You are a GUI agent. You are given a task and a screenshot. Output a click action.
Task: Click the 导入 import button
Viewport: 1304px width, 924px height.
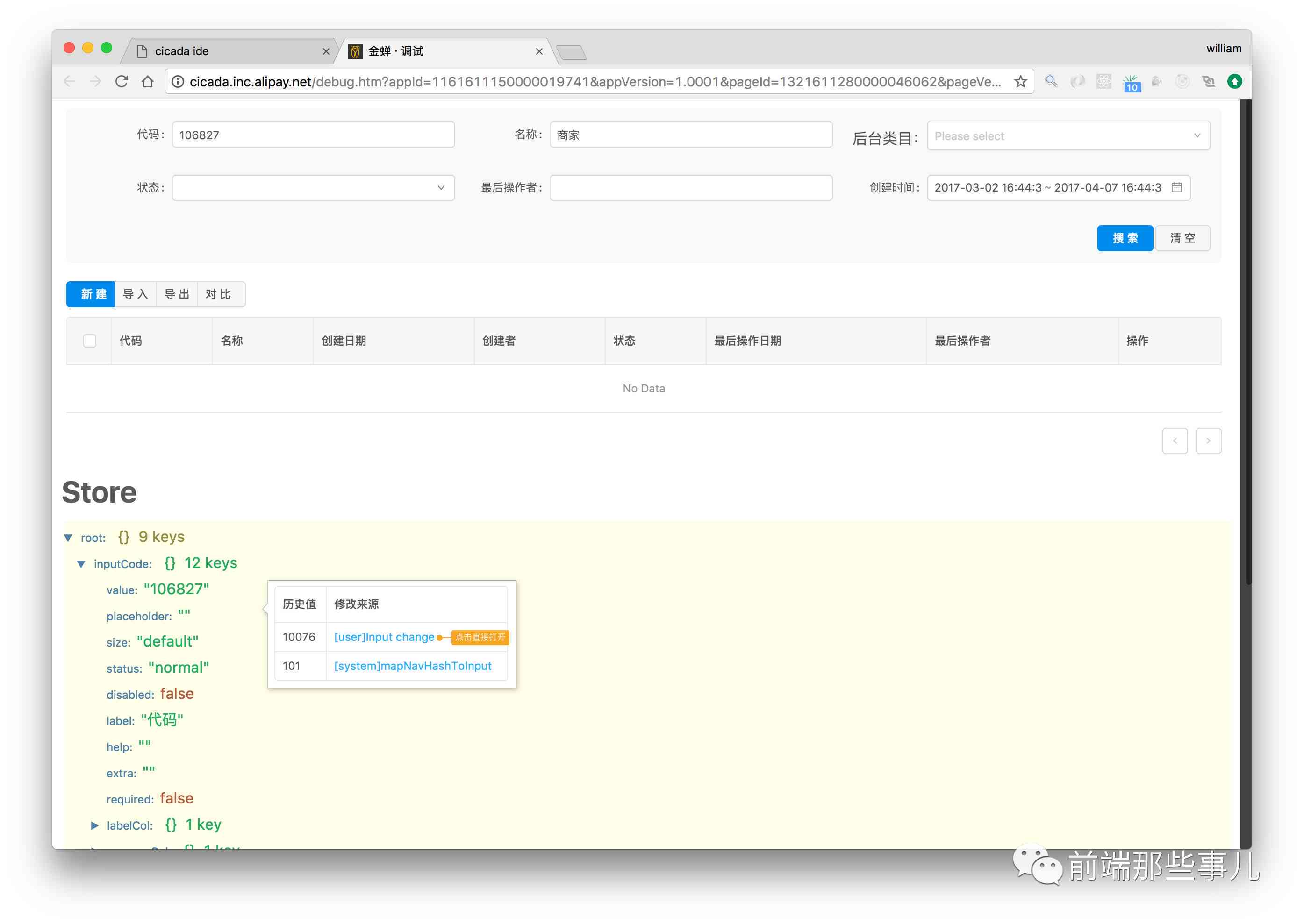136,294
